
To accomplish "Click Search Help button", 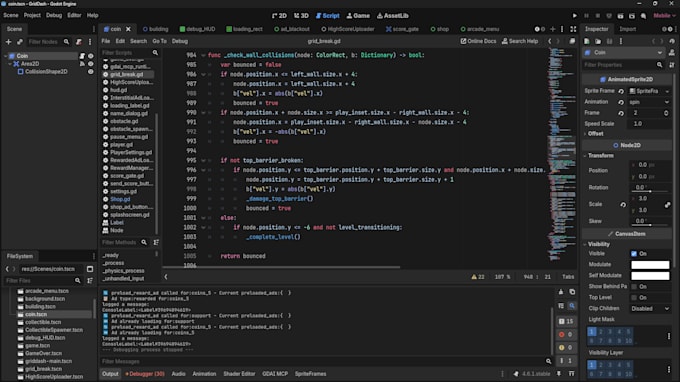I will pyautogui.click(x=520, y=41).
